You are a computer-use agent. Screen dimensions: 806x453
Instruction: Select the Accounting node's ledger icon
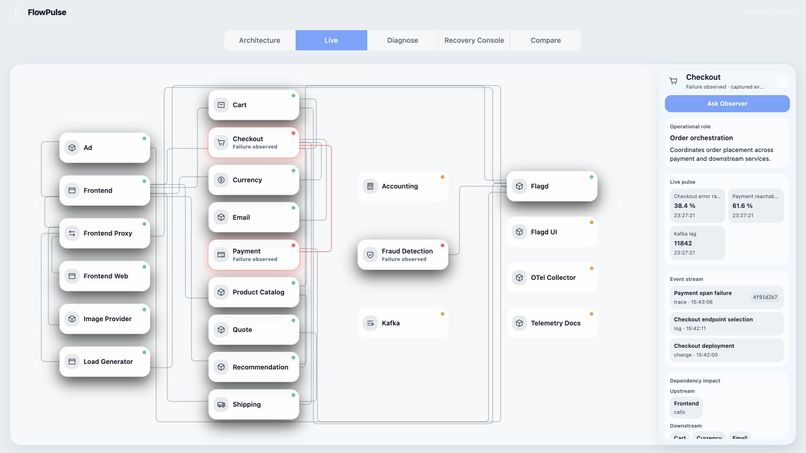[x=370, y=186]
